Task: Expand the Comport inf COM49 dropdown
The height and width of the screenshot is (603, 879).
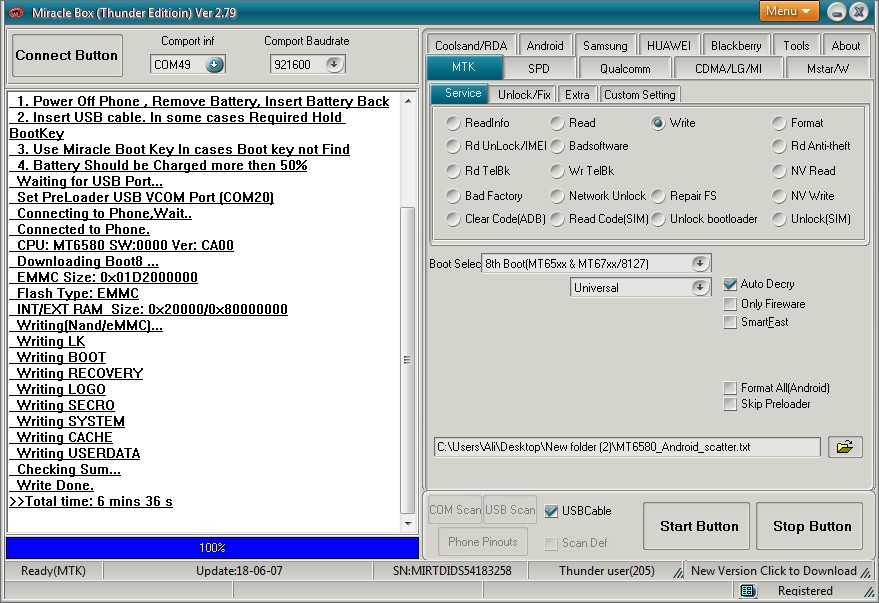Action: coord(214,65)
